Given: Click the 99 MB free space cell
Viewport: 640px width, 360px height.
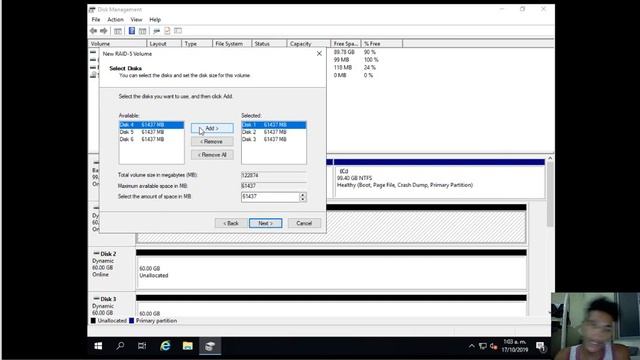Looking at the screenshot, I should (x=341, y=60).
